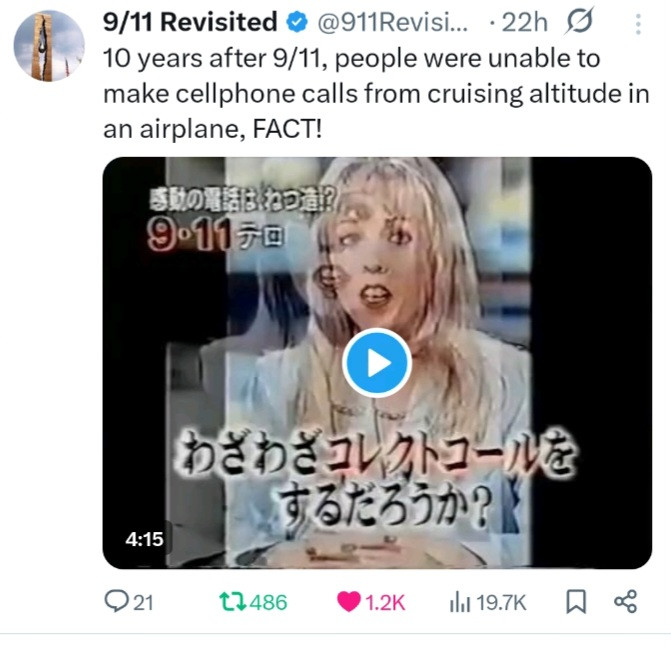This screenshot has height=648, width=671.
Task: Toggle the bookmark icon
Action: [576, 601]
